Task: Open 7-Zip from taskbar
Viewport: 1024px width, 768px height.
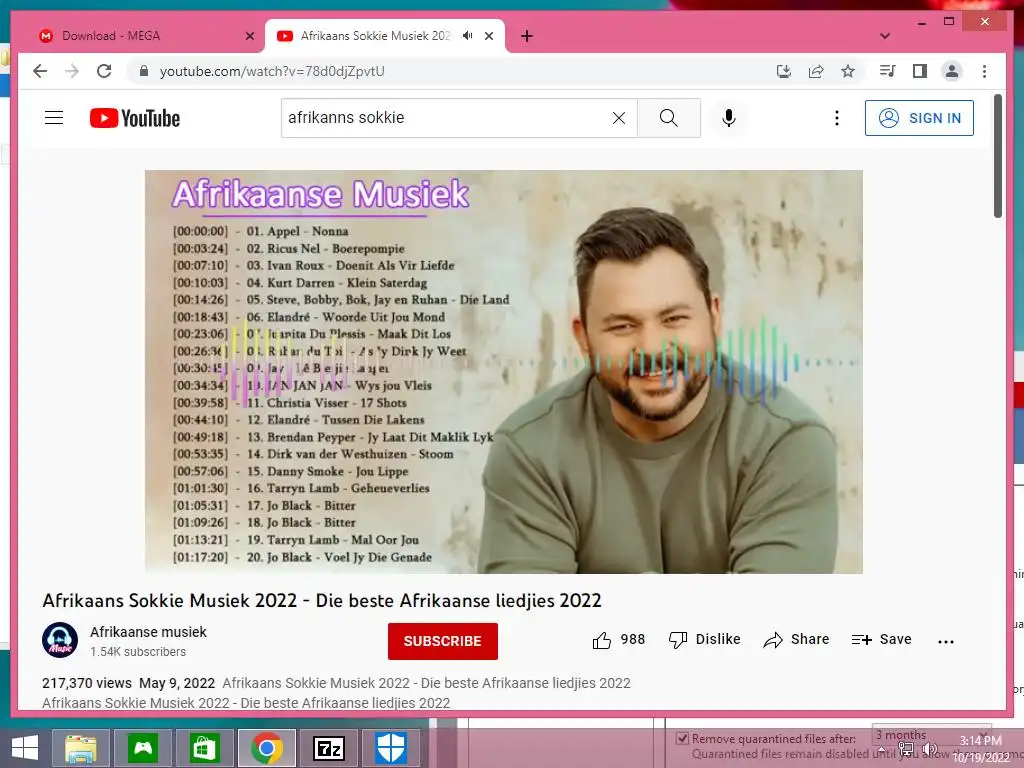Action: pos(328,748)
